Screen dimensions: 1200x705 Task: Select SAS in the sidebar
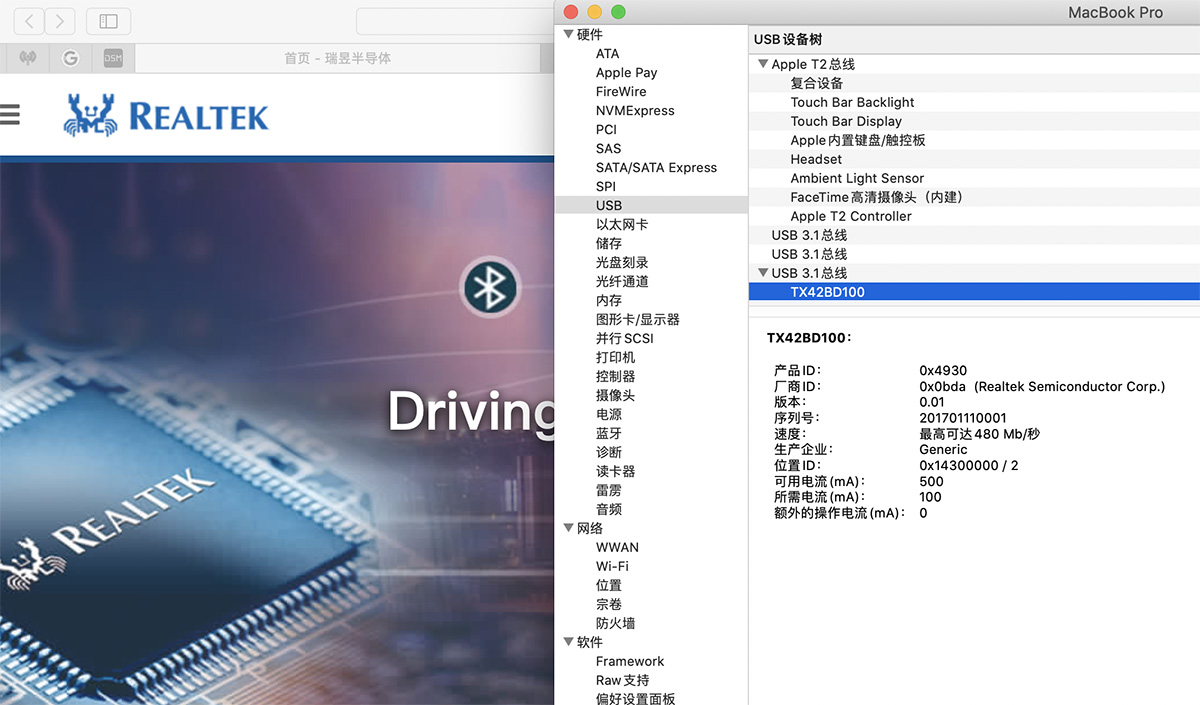click(608, 149)
